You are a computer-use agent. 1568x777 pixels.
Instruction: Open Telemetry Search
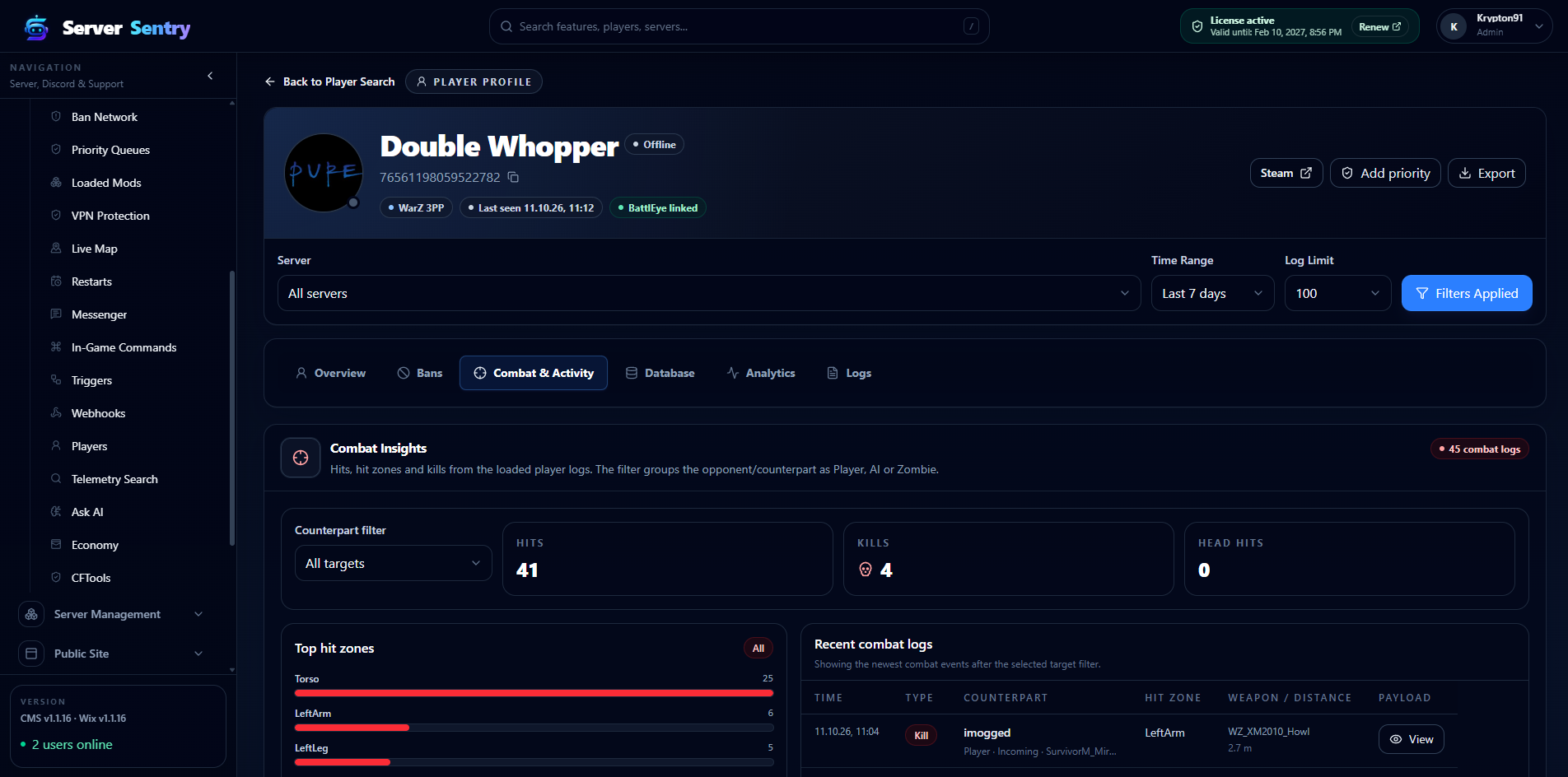[x=114, y=479]
